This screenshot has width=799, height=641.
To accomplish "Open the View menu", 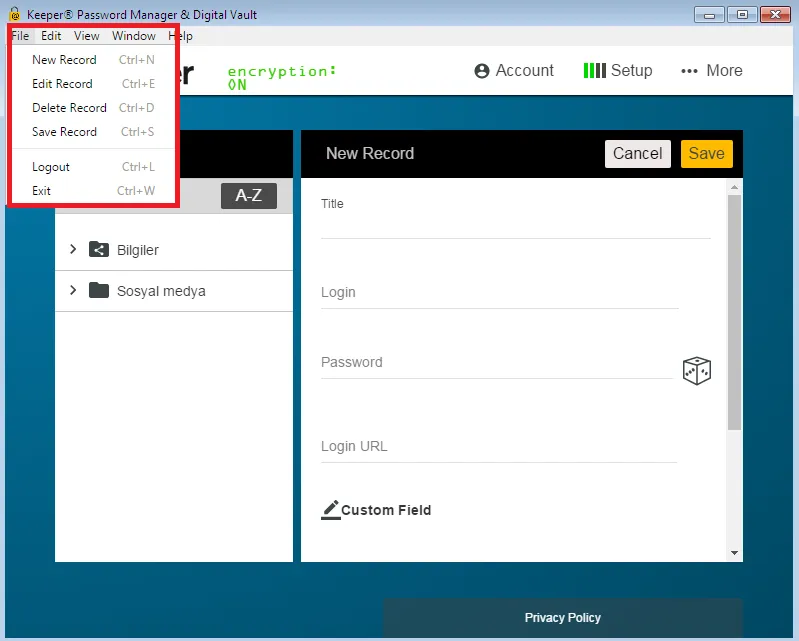I will click(x=87, y=36).
